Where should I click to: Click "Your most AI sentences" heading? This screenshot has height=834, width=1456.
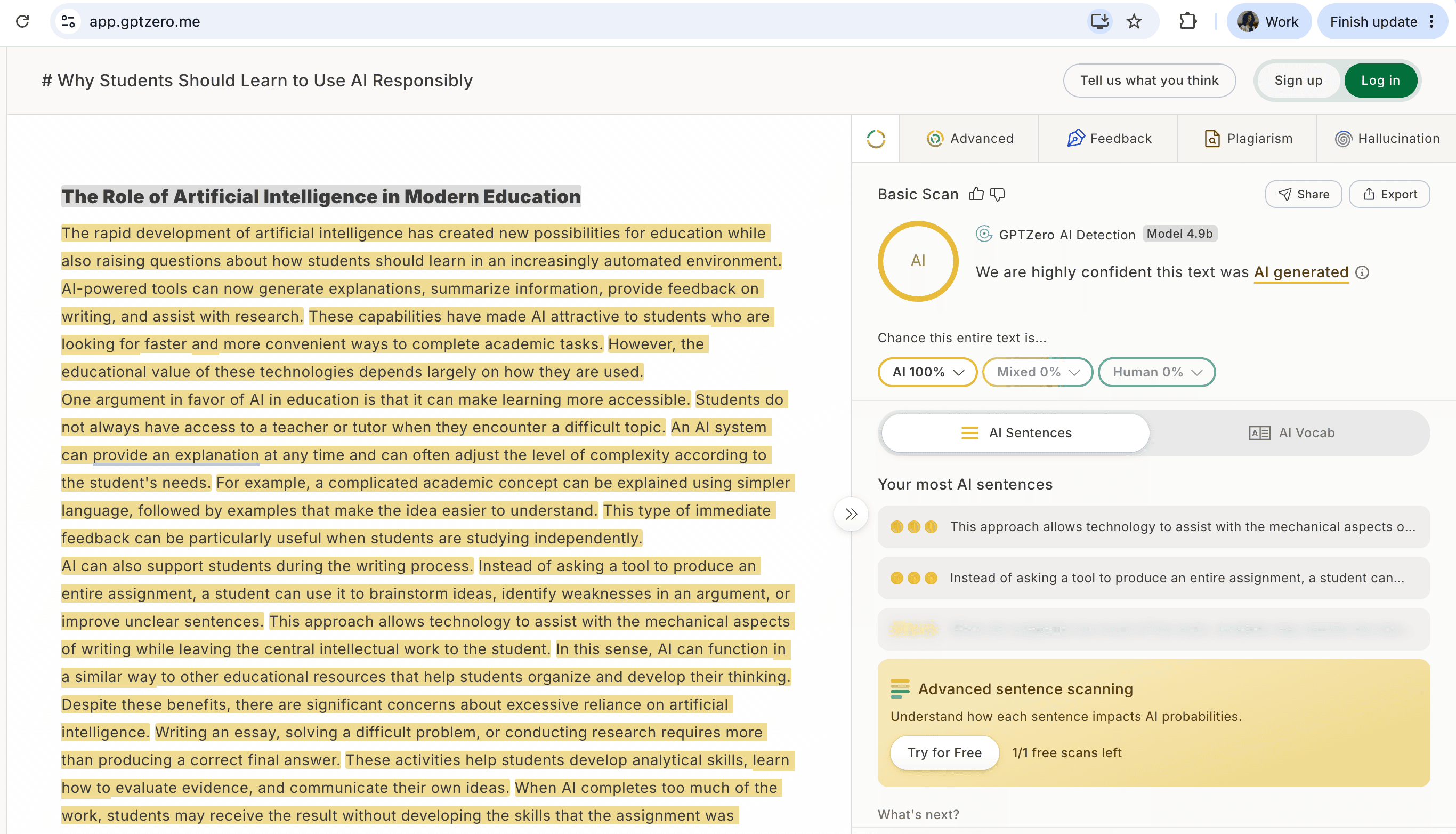(x=965, y=485)
